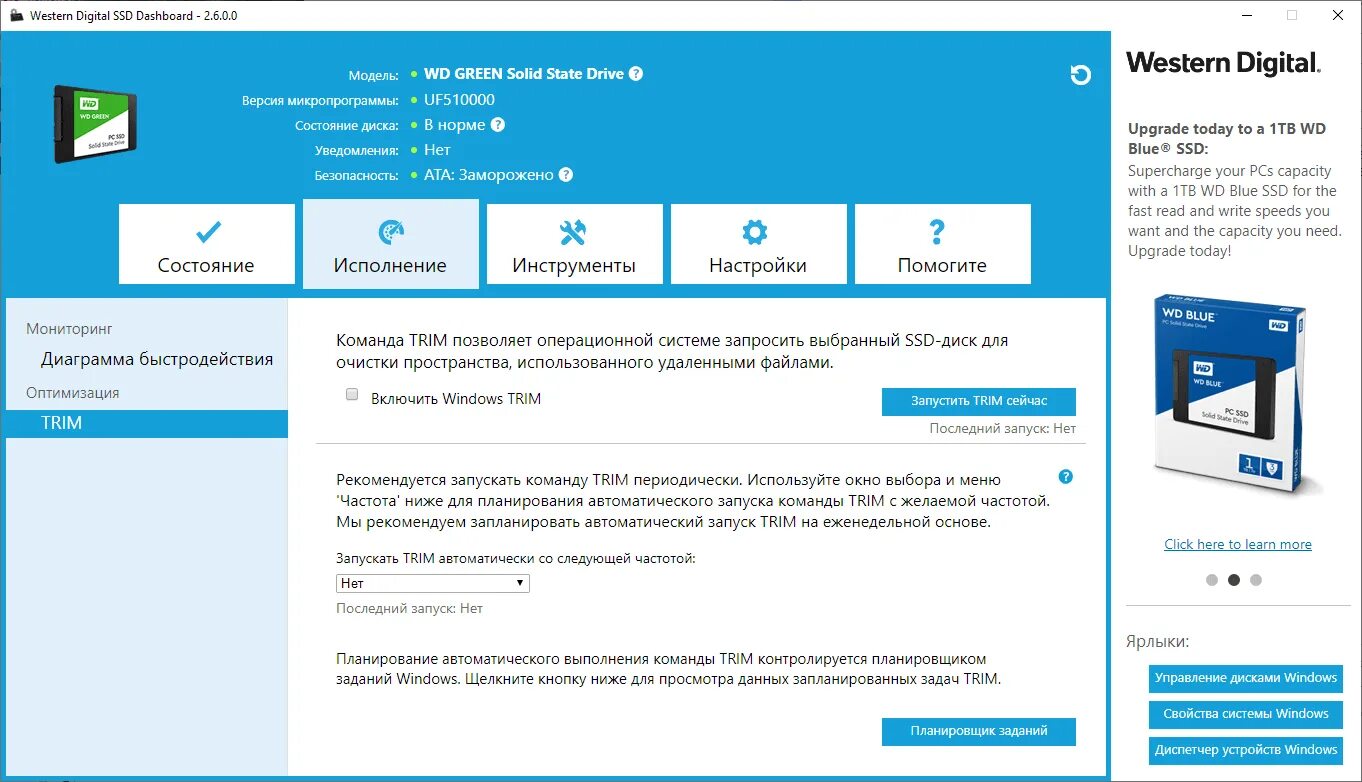Click the Состояние checkmark icon
Screen dimensions: 1362x782
coord(206,233)
